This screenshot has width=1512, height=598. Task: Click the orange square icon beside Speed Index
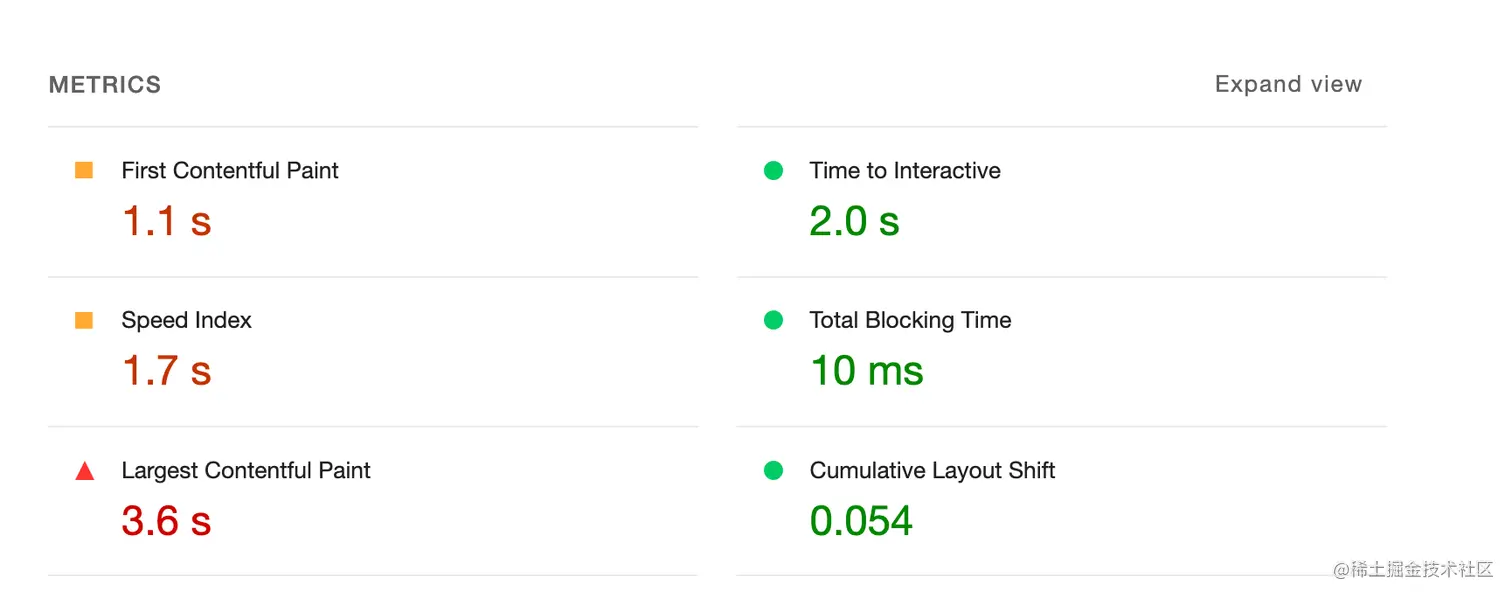click(84, 321)
